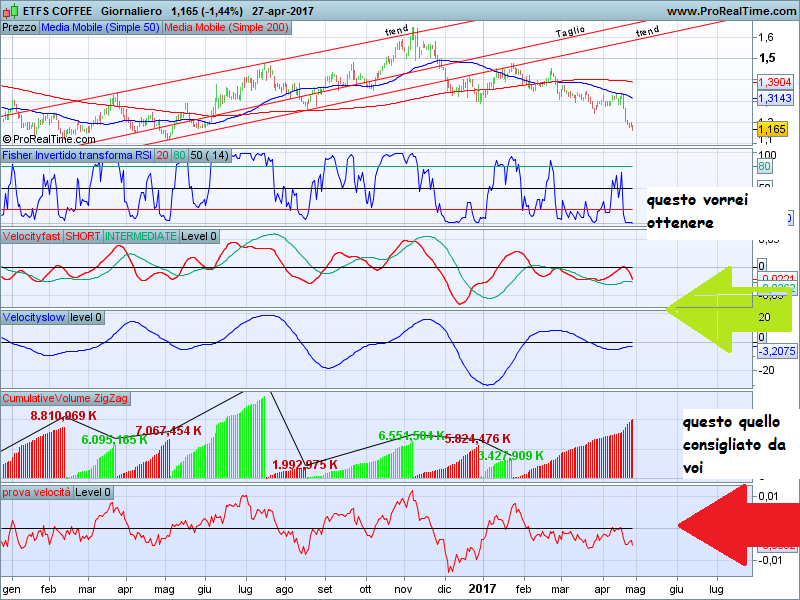Click Level 0 label in prova velocità panel

tap(93, 492)
